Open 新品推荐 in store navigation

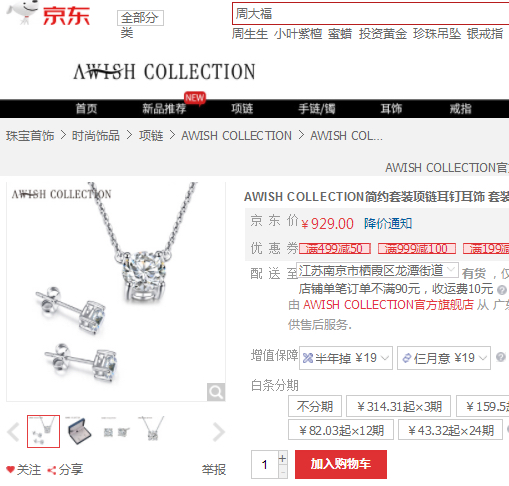click(164, 109)
